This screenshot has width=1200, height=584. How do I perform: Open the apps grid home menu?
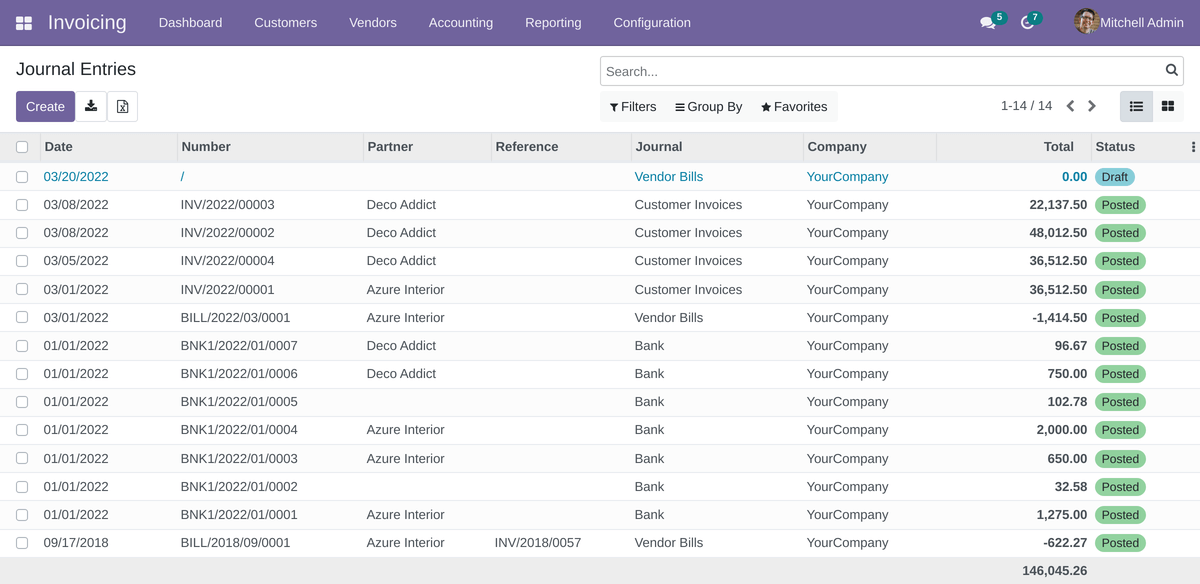[x=24, y=23]
